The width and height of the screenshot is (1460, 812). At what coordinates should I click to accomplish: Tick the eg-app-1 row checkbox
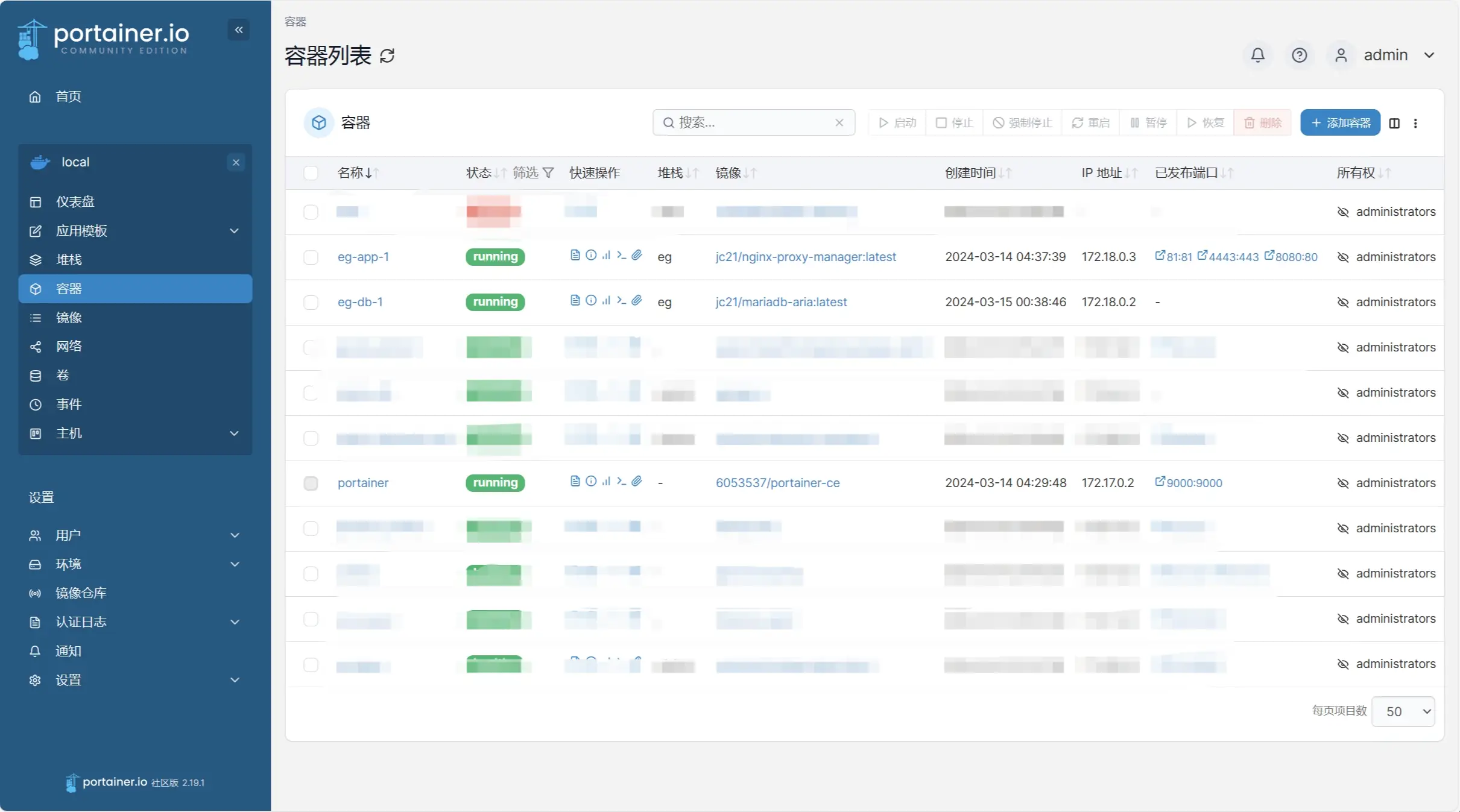coord(311,257)
